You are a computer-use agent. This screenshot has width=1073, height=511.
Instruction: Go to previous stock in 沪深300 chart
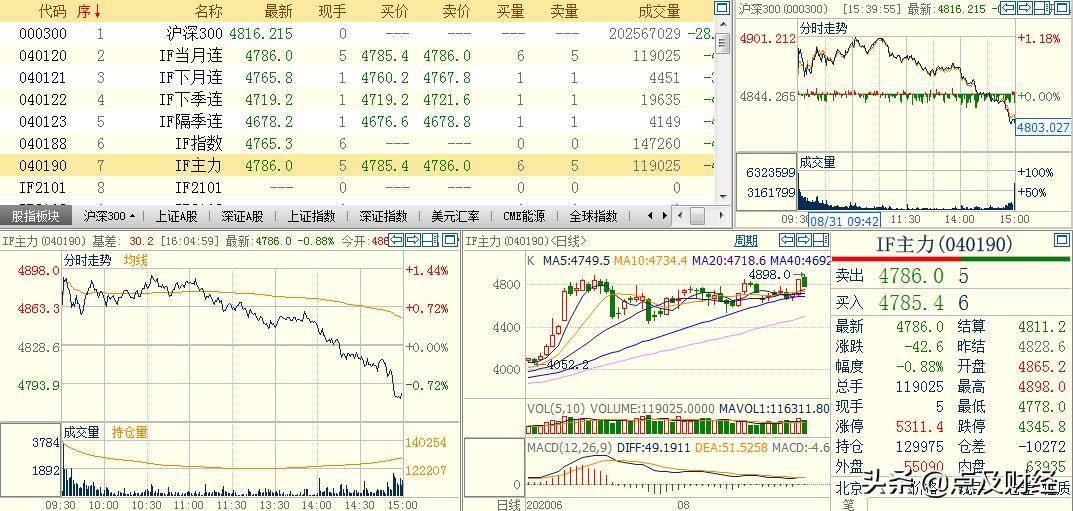[x=1009, y=8]
